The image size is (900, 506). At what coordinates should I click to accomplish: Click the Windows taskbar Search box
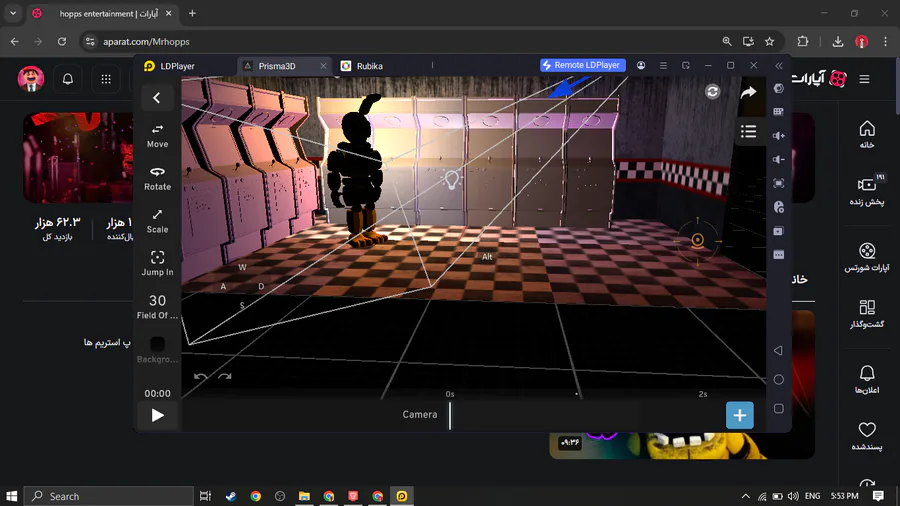click(x=108, y=496)
